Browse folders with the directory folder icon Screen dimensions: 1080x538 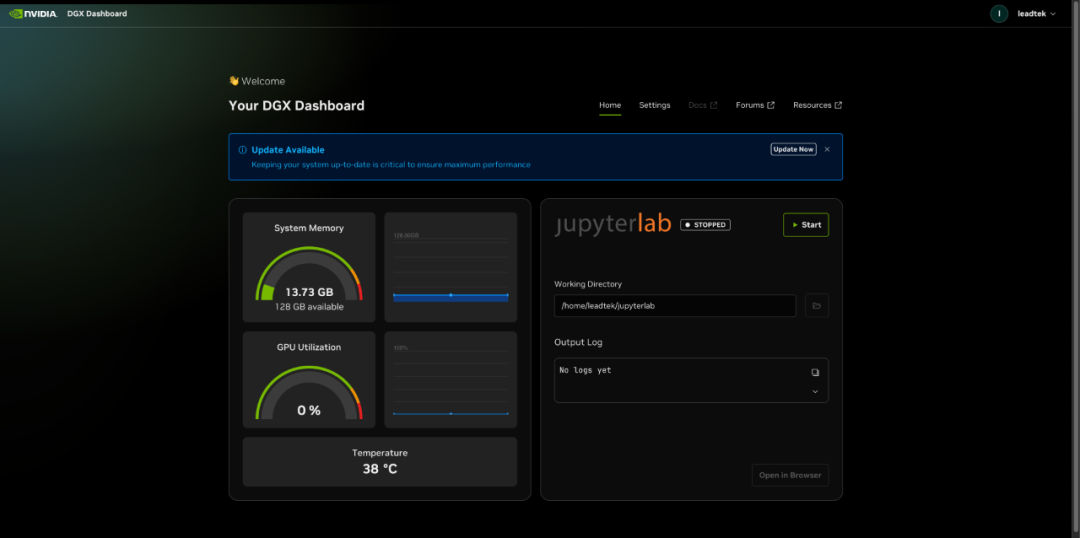point(817,306)
